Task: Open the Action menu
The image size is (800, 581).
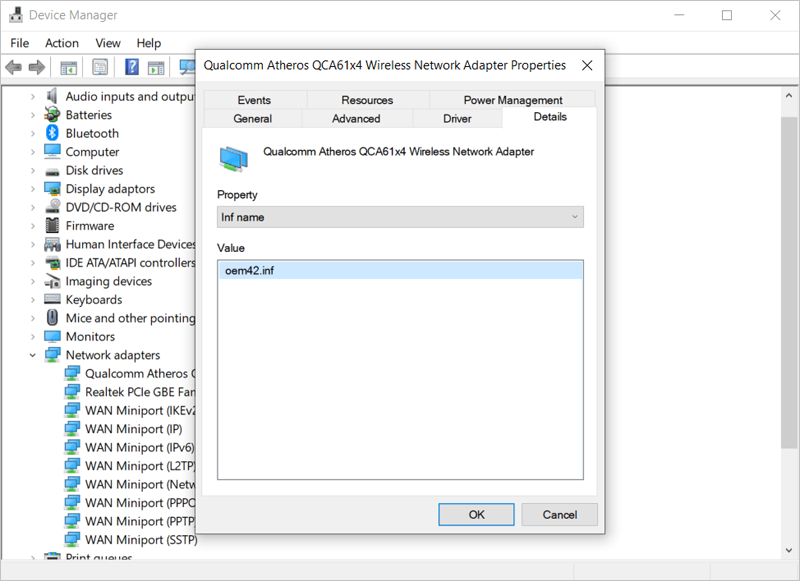Action: [x=61, y=43]
